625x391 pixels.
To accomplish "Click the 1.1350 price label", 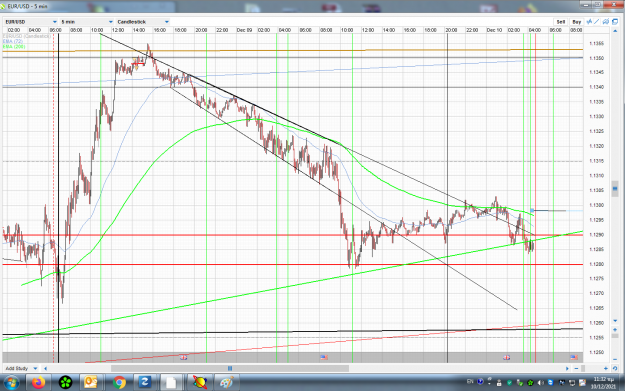I will point(596,58).
